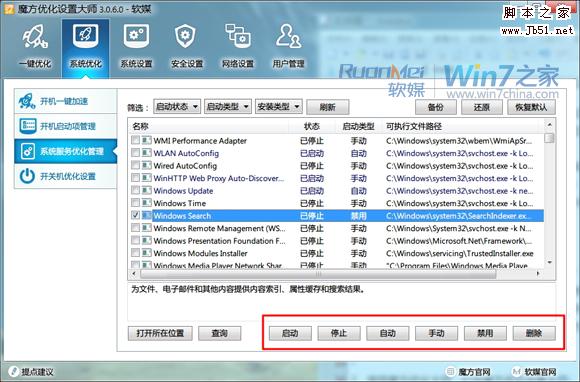Open the 启动类型 filter dropdown
580x382 pixels.
click(x=228, y=107)
